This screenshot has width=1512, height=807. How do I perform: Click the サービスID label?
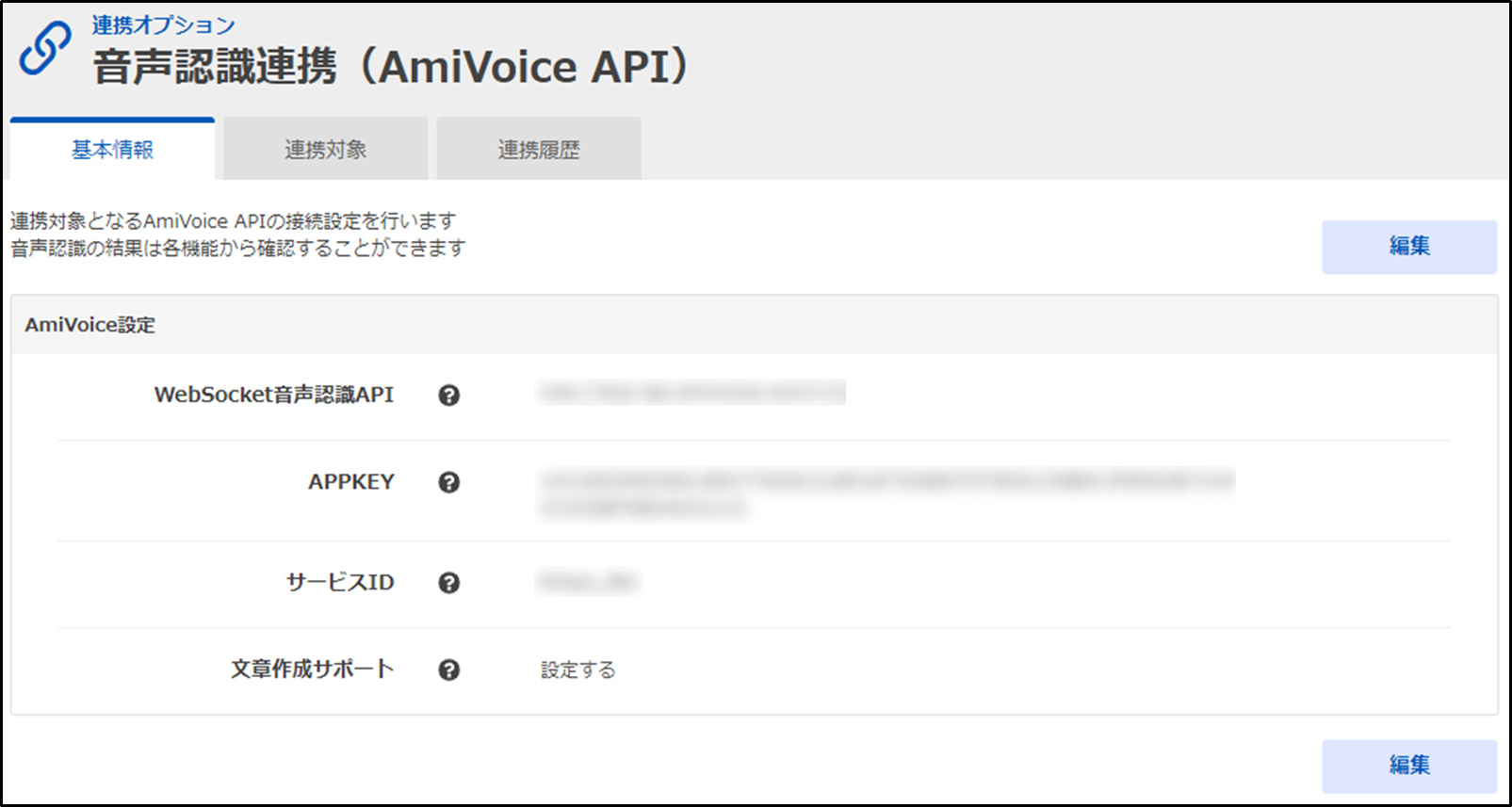point(340,582)
